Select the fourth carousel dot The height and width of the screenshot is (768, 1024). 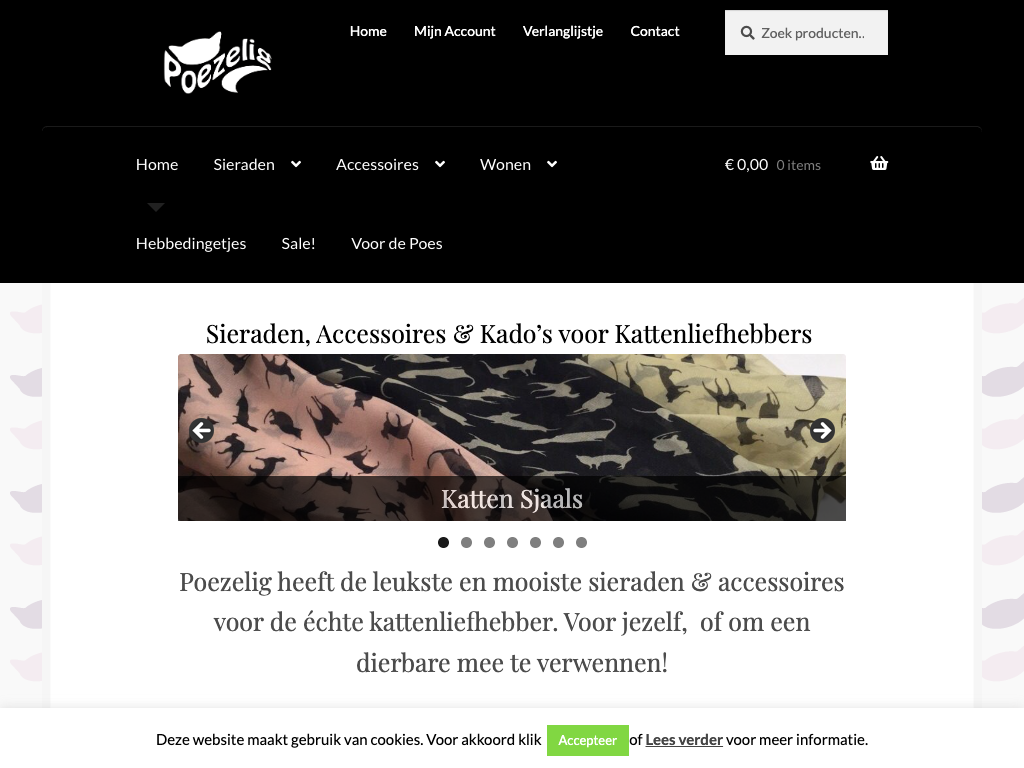513,543
